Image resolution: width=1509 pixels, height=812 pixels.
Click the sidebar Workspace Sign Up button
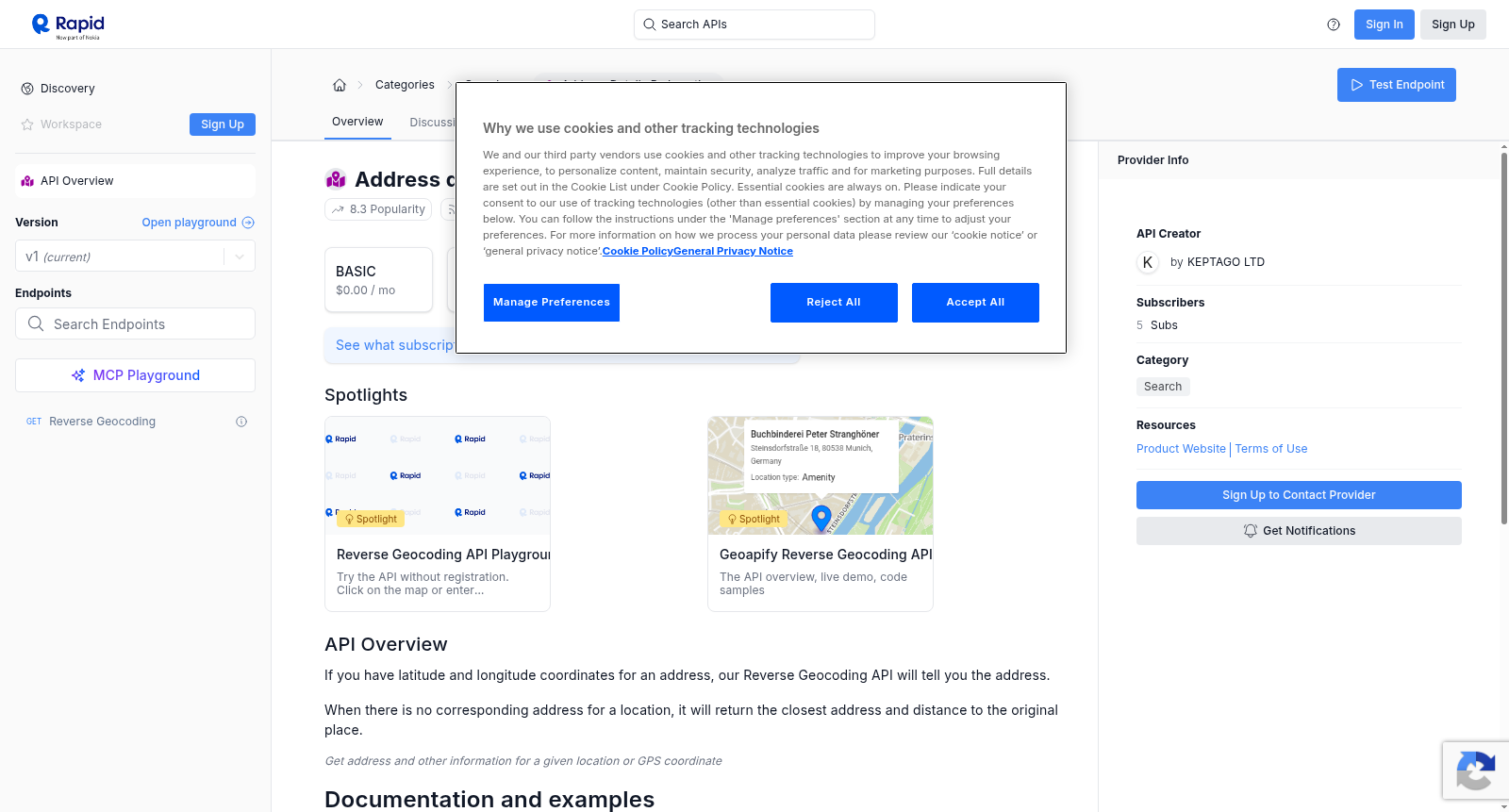click(223, 124)
